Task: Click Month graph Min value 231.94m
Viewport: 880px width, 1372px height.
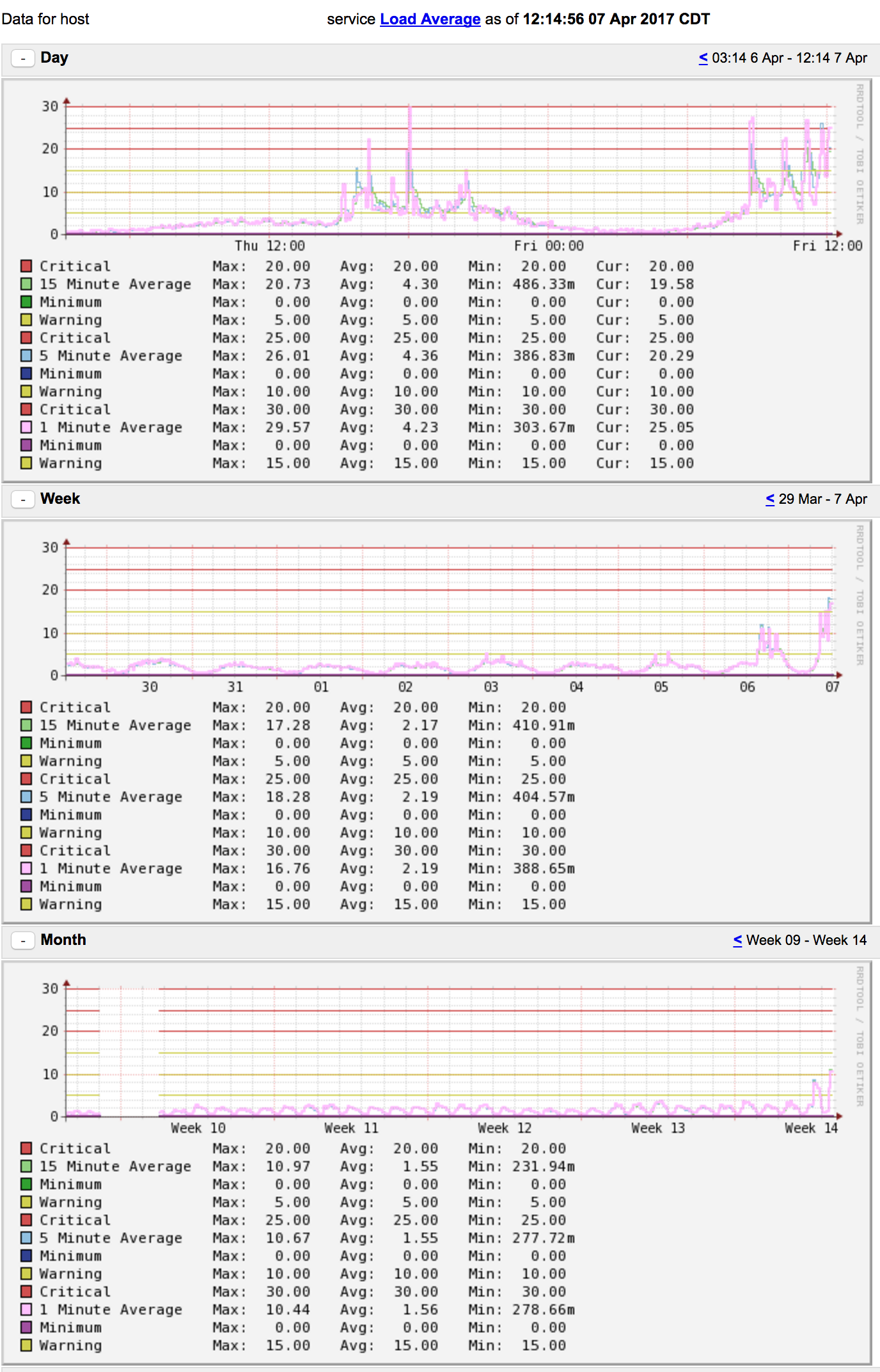Action: [544, 1166]
